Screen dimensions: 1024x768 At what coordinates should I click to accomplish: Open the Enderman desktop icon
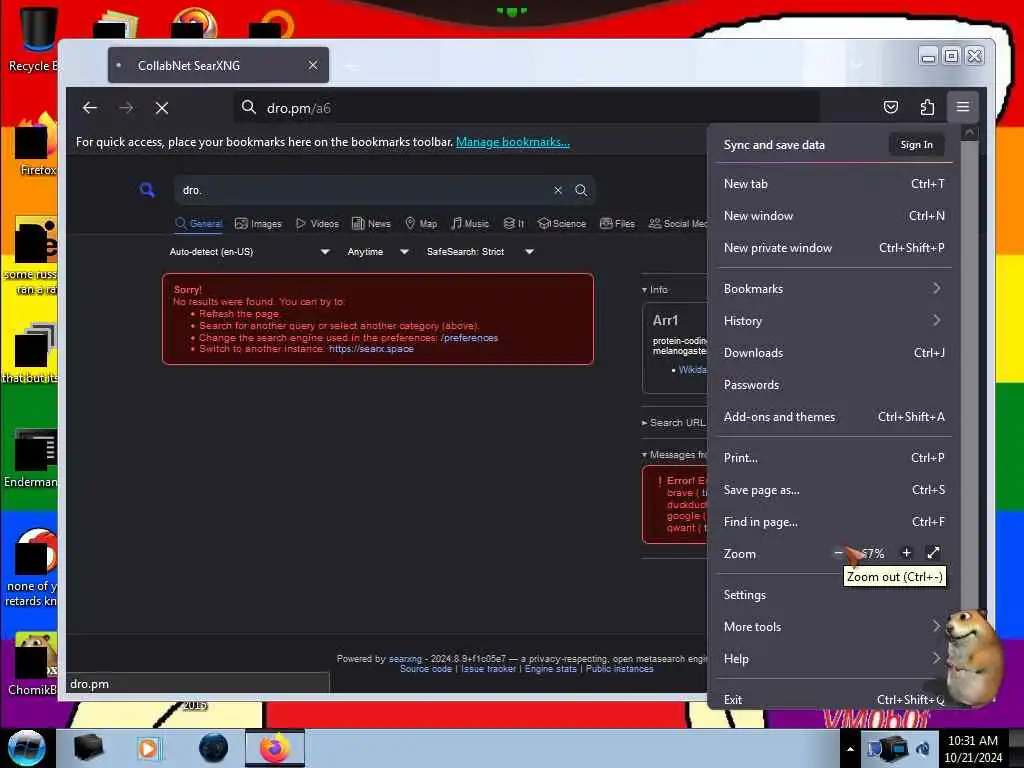tap(31, 457)
